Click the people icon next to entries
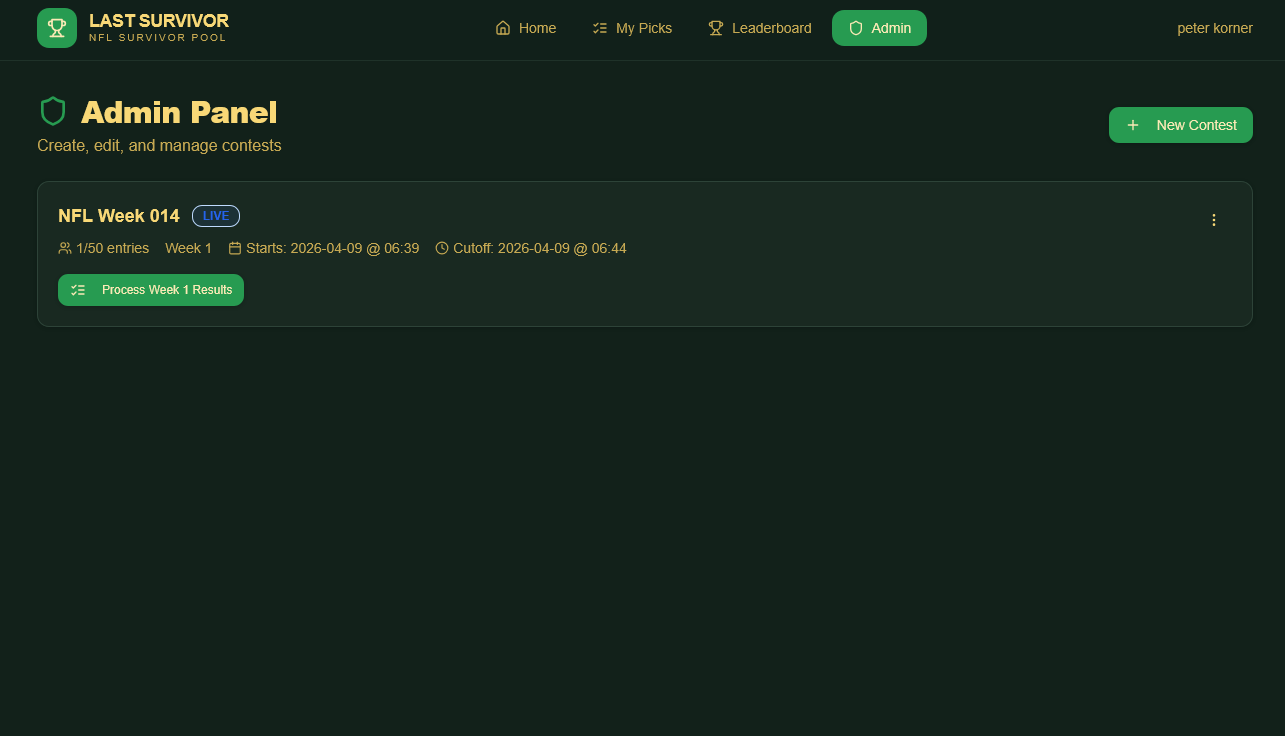Image resolution: width=1285 pixels, height=736 pixels. (65, 248)
